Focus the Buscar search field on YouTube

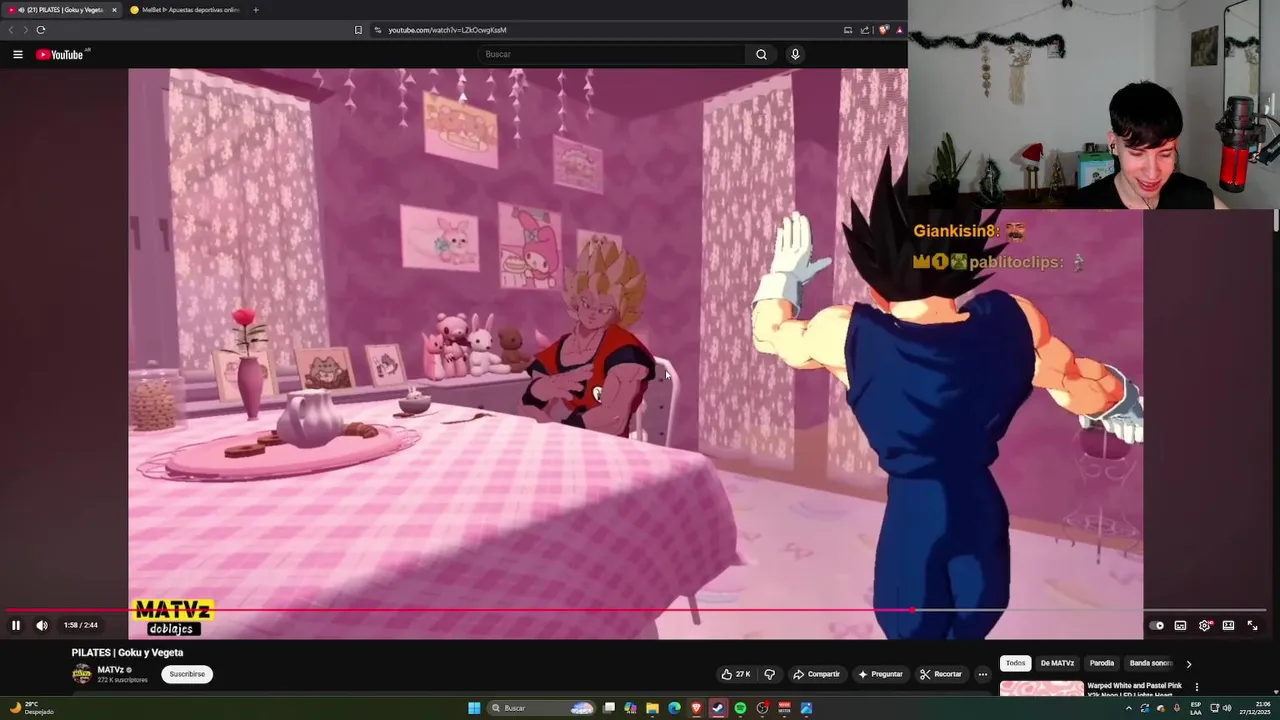610,54
